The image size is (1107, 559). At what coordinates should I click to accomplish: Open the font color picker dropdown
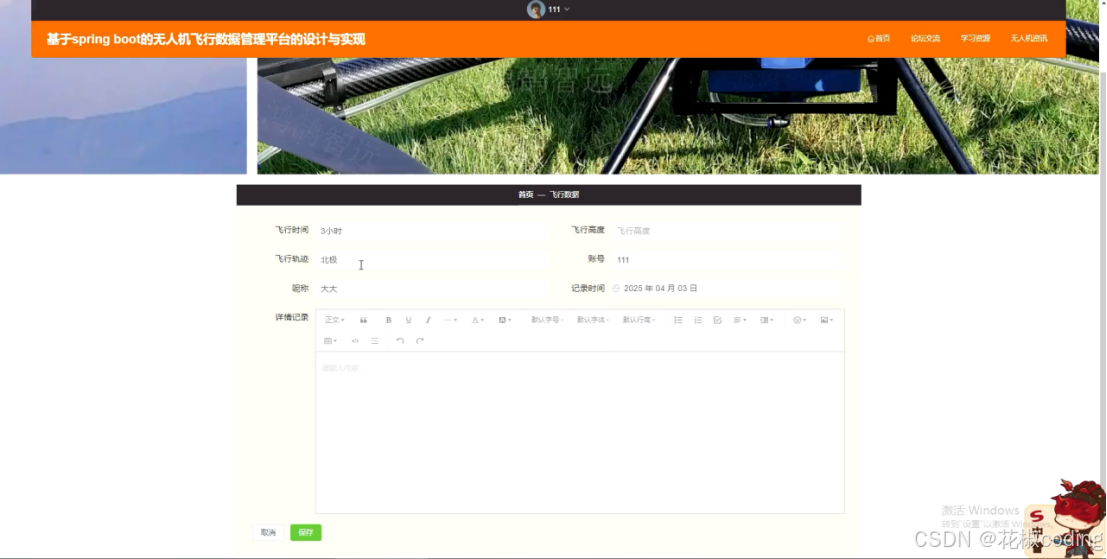point(477,320)
